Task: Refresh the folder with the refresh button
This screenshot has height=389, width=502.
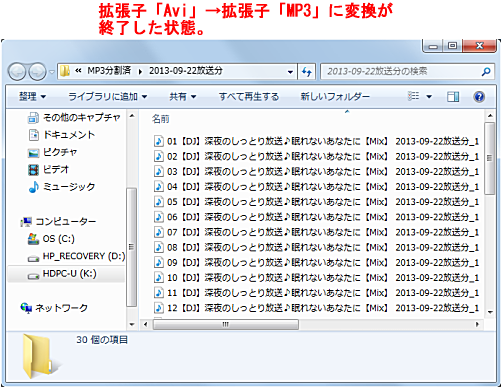Action: [x=307, y=72]
